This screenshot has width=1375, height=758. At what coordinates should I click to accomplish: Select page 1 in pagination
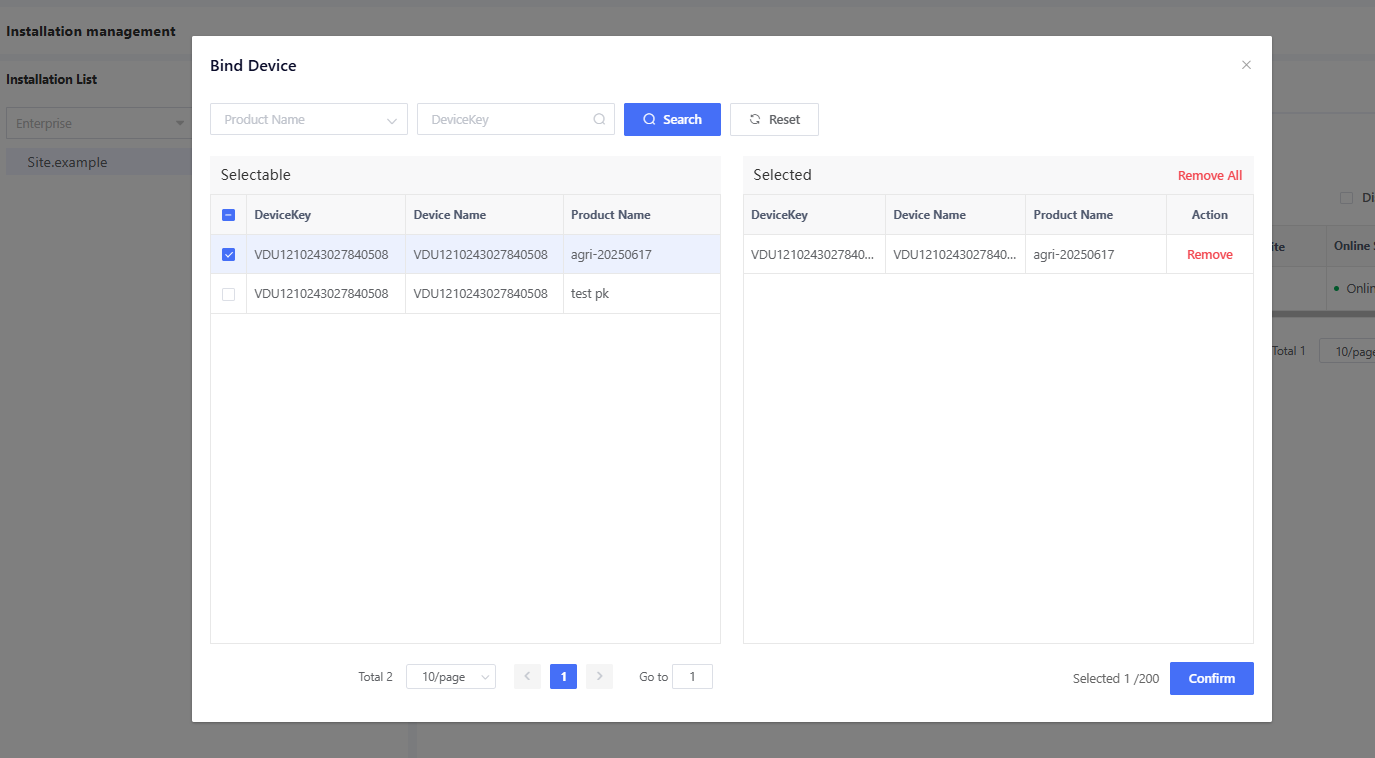coord(563,677)
